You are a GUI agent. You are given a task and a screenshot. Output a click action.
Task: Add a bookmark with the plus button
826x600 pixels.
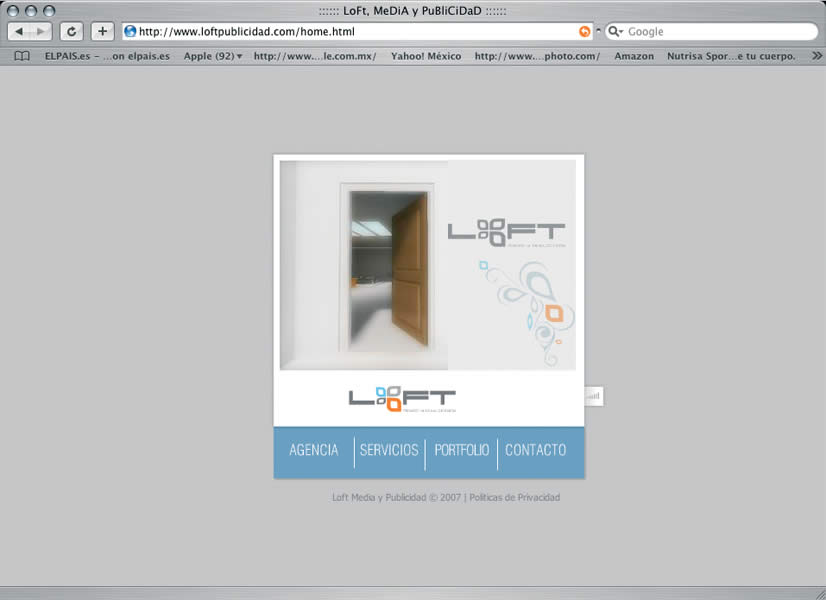pyautogui.click(x=102, y=32)
